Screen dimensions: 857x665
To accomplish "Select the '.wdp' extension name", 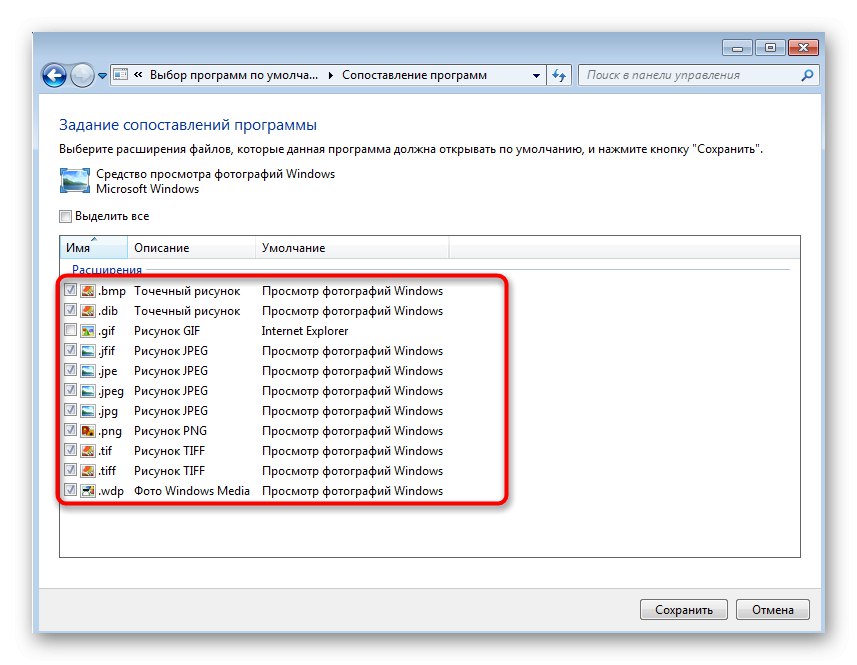I will (111, 491).
